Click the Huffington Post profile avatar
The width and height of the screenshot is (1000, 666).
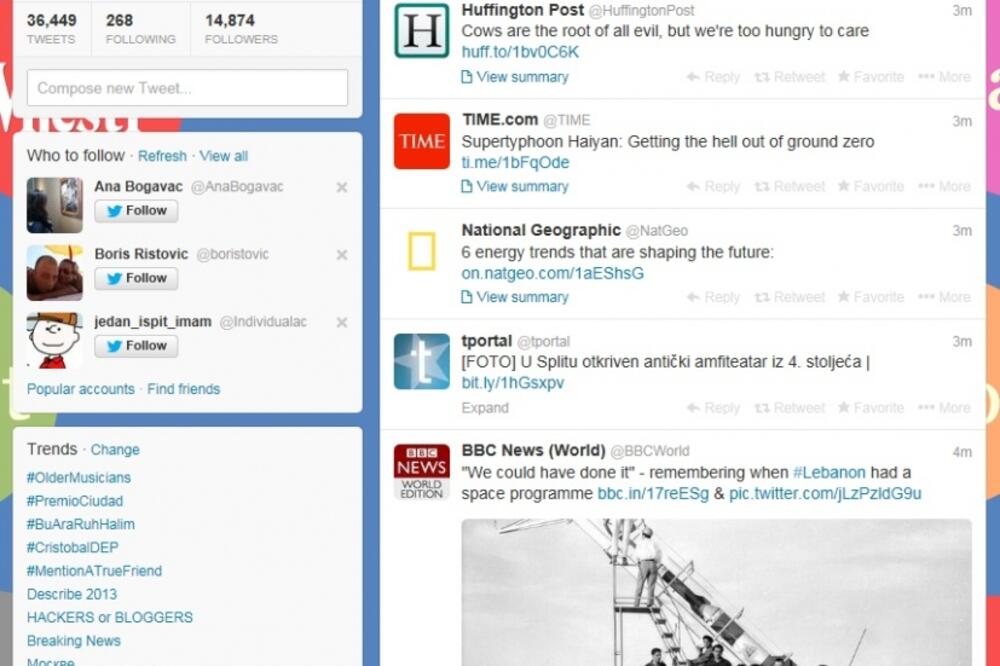[421, 28]
